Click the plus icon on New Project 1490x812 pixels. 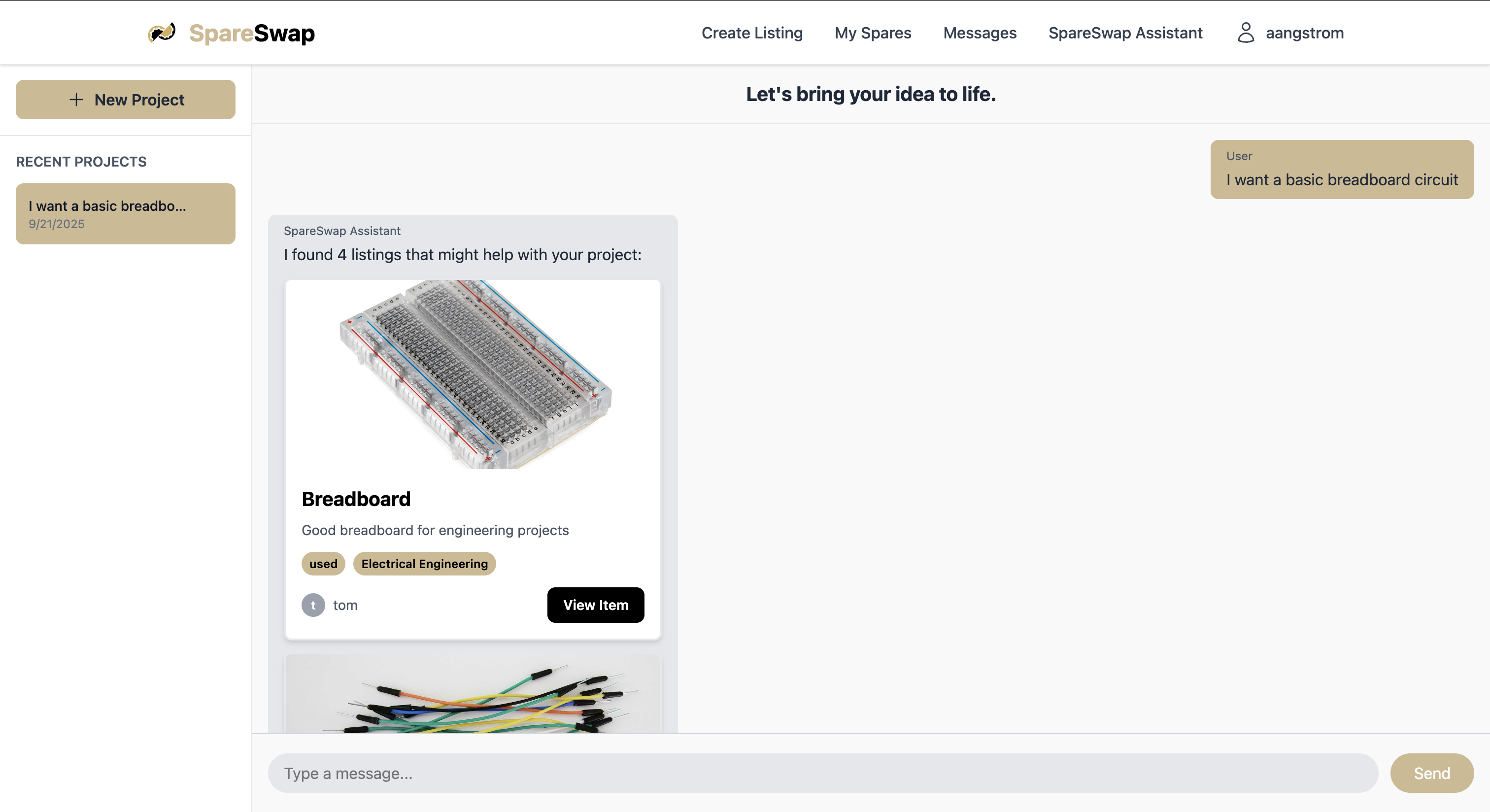pyautogui.click(x=76, y=100)
